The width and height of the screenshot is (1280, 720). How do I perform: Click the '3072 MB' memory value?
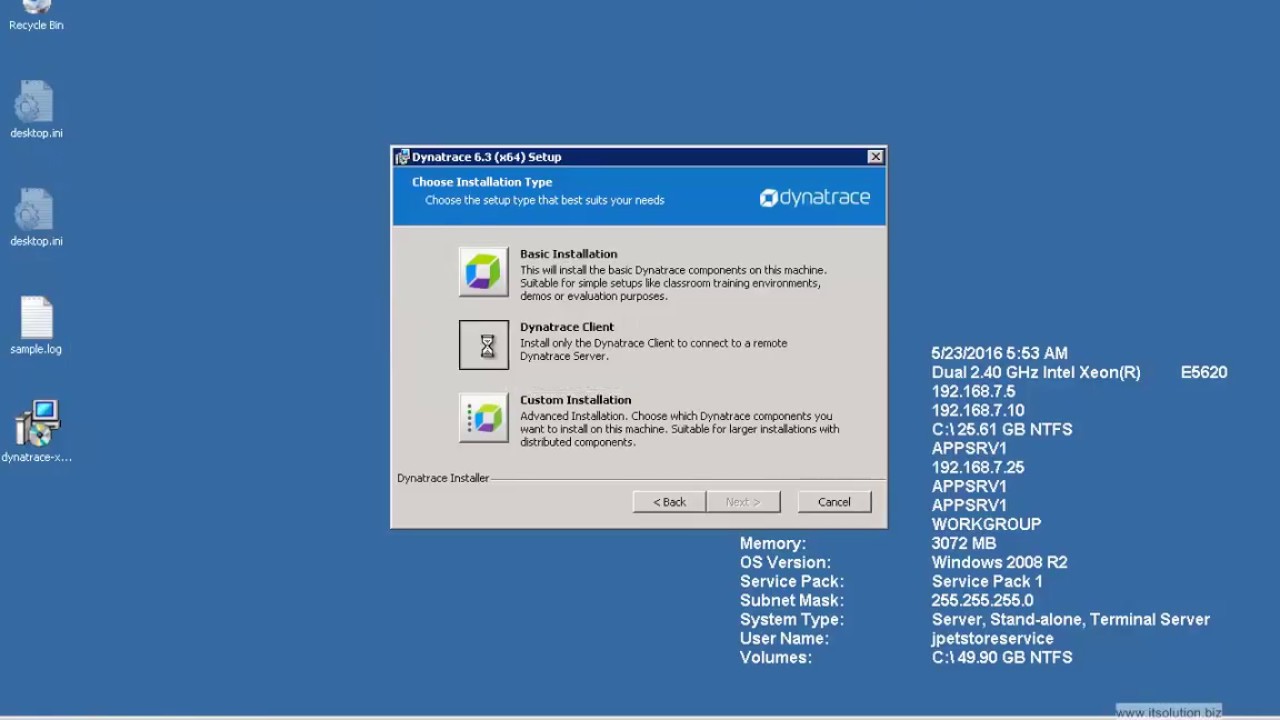(963, 543)
